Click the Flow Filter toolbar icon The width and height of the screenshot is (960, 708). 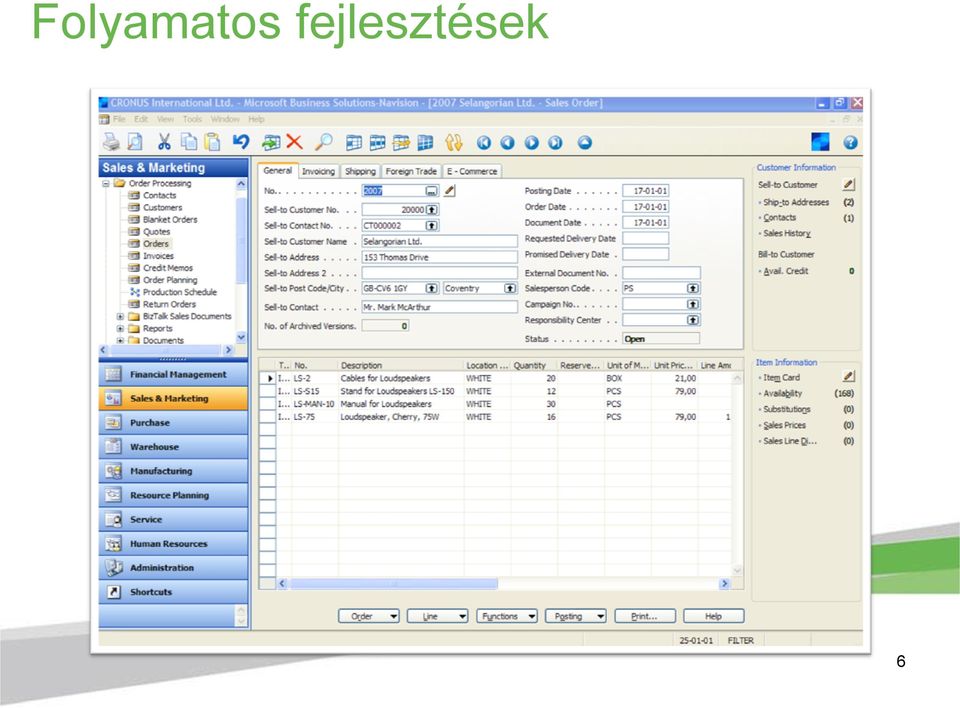(402, 143)
